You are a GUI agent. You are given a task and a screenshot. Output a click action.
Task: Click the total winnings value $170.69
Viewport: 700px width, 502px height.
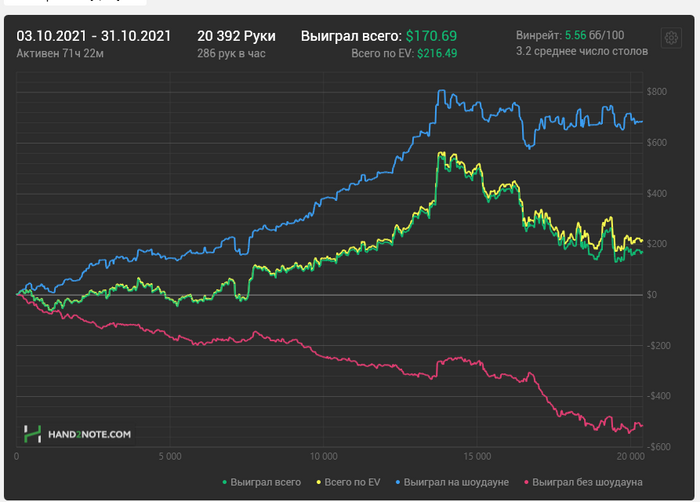coord(431,36)
